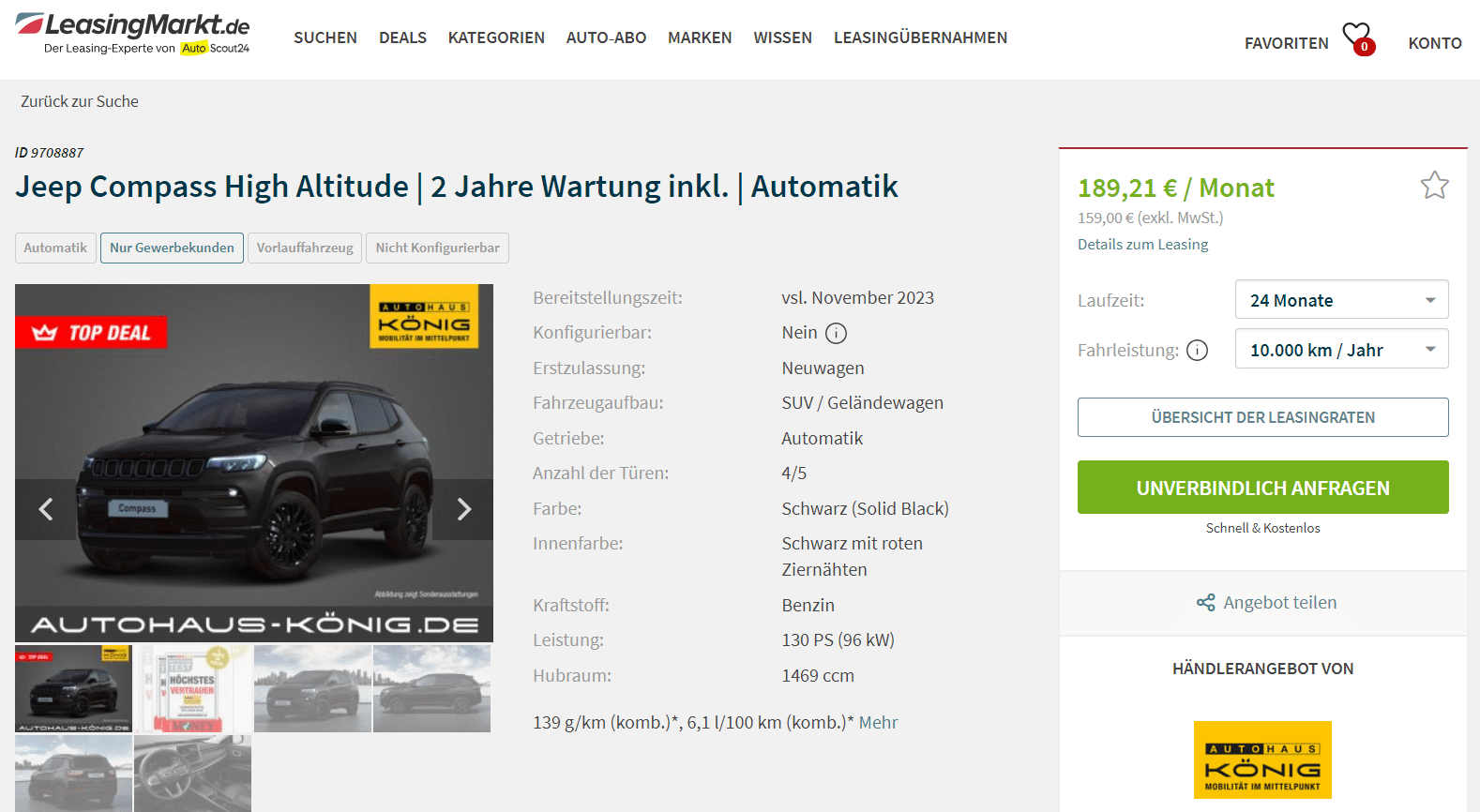Click the HÄNDLERANGEBOT VON heading
The image size is (1480, 812).
1262,669
